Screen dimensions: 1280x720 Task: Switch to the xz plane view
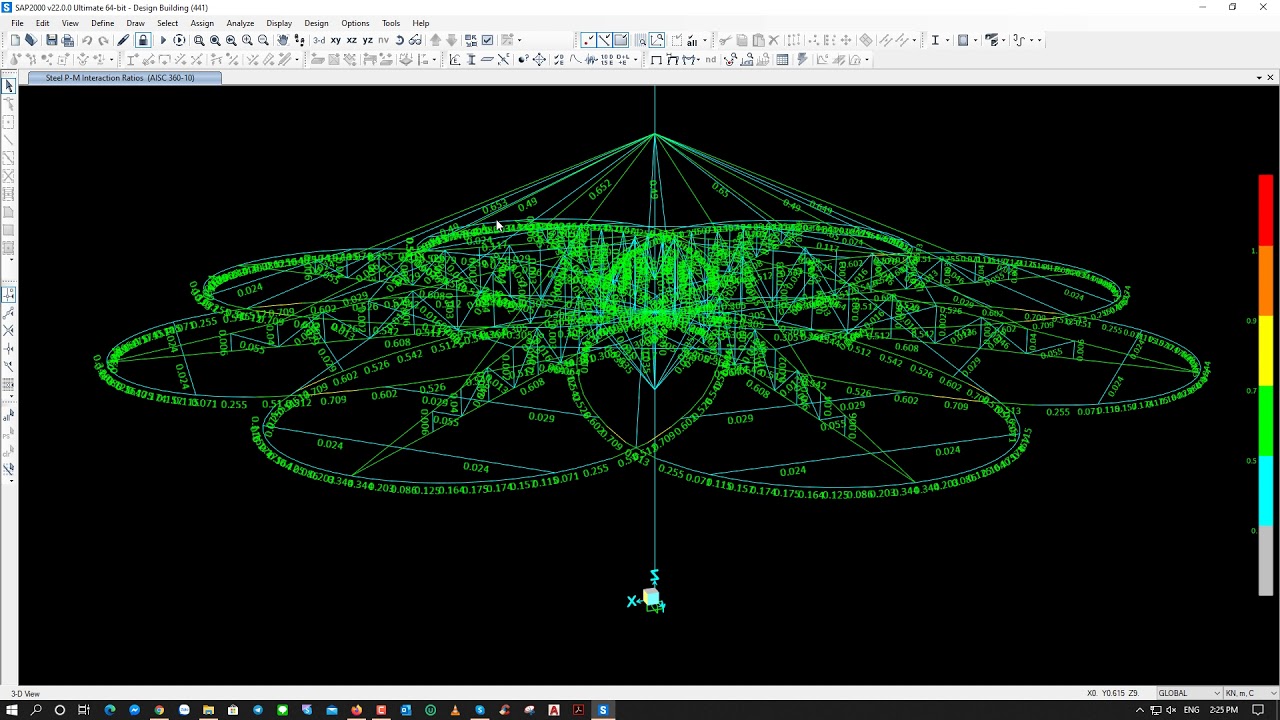coord(351,40)
